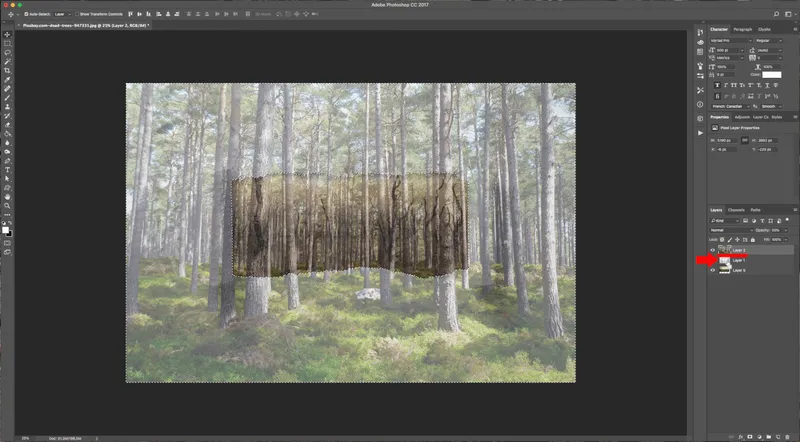Open the Kind layer filter dropdown
Viewport: 800px width, 442px height.
pos(724,221)
